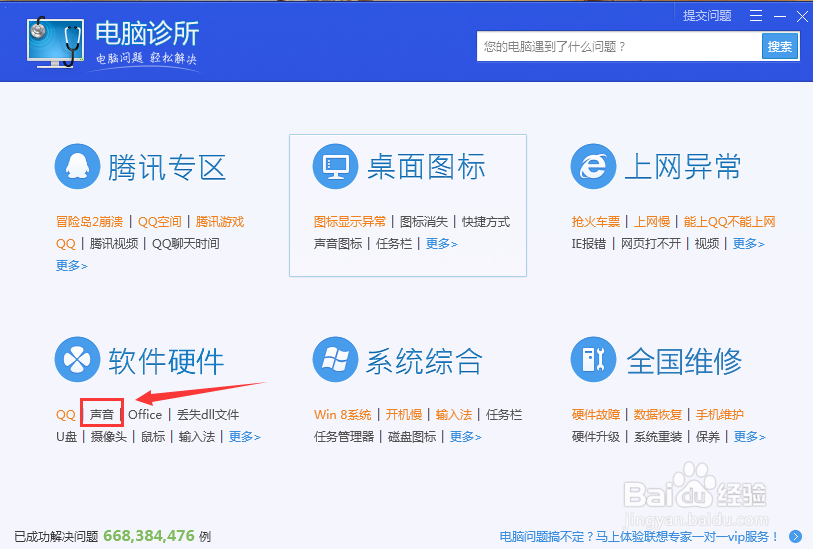Click QQ聊天时间 link
Screen dimensions: 813x549
186,244
